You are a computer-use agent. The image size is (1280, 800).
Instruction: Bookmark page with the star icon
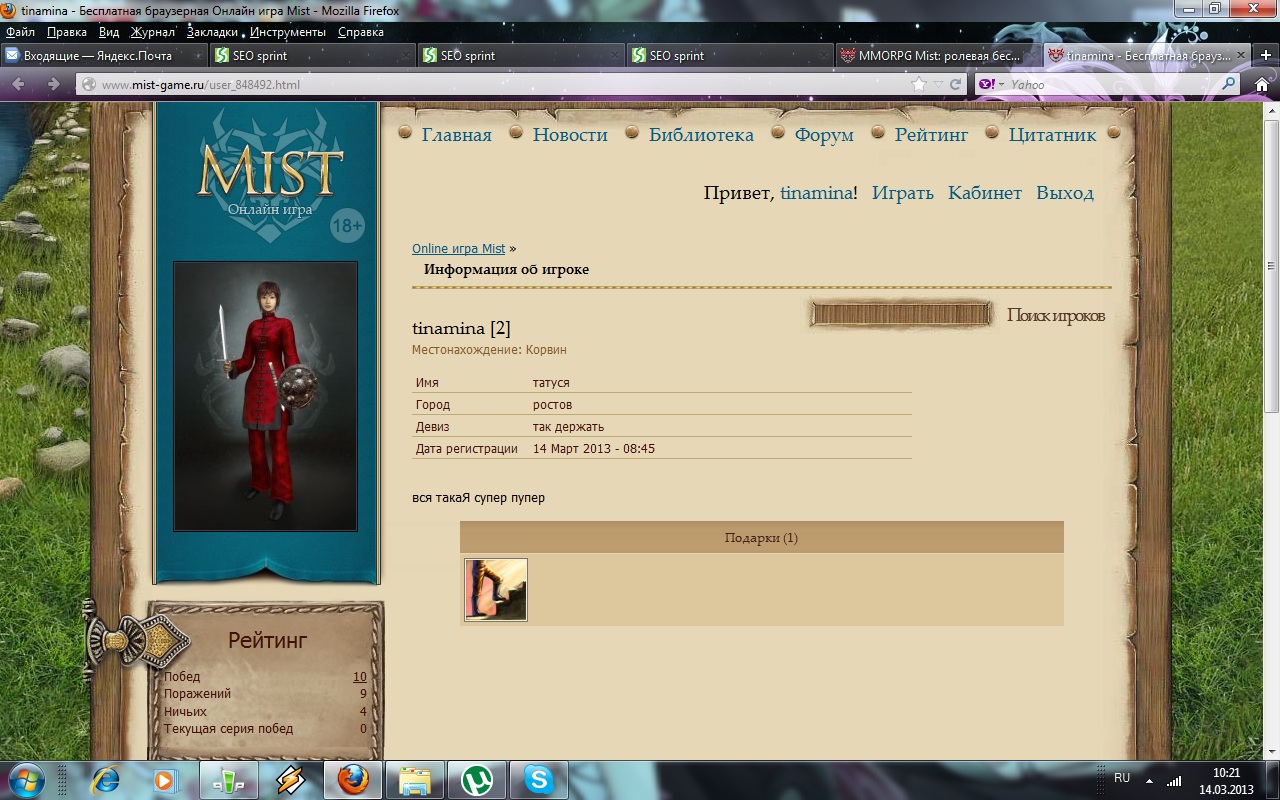click(919, 85)
